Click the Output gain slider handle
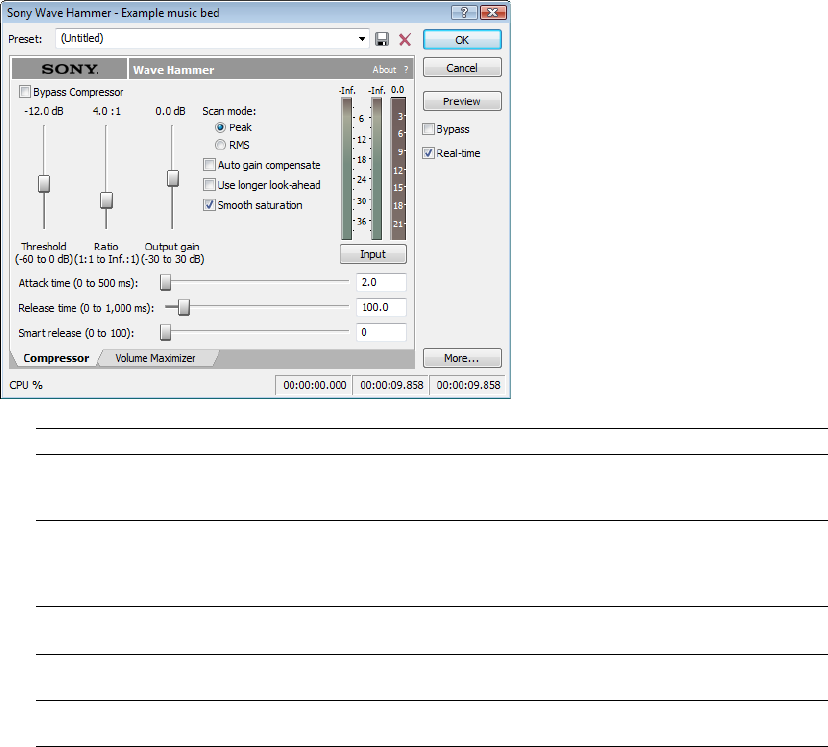This screenshot has height=747, width=828. (173, 178)
